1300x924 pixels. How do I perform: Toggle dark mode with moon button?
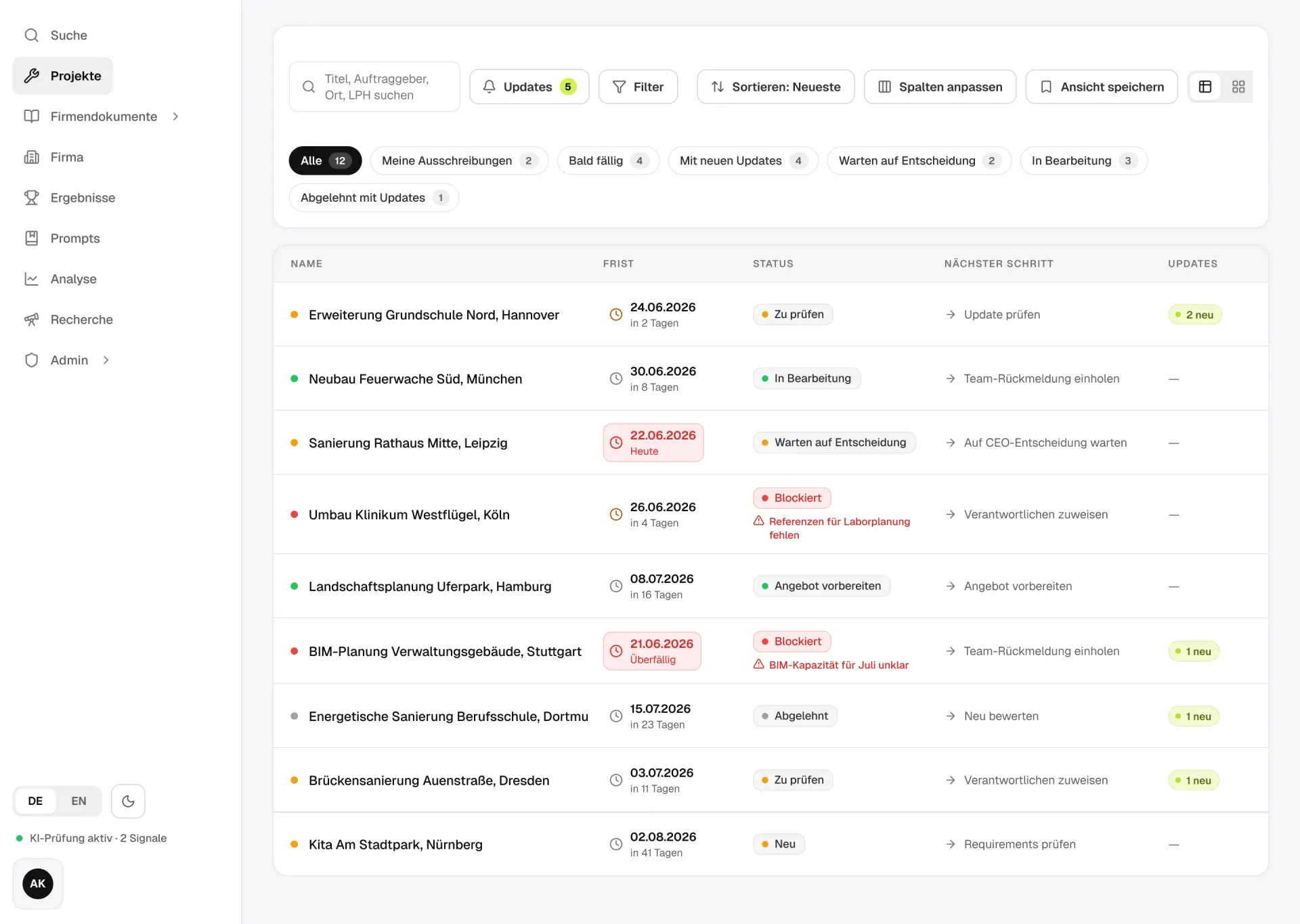coord(128,801)
